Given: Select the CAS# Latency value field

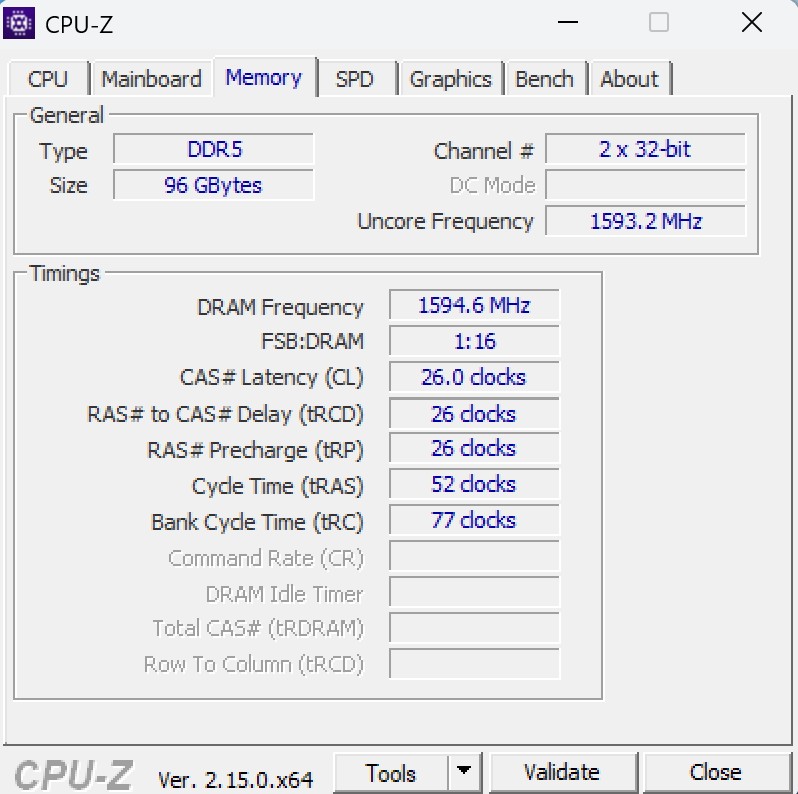Looking at the screenshot, I should (x=473, y=378).
